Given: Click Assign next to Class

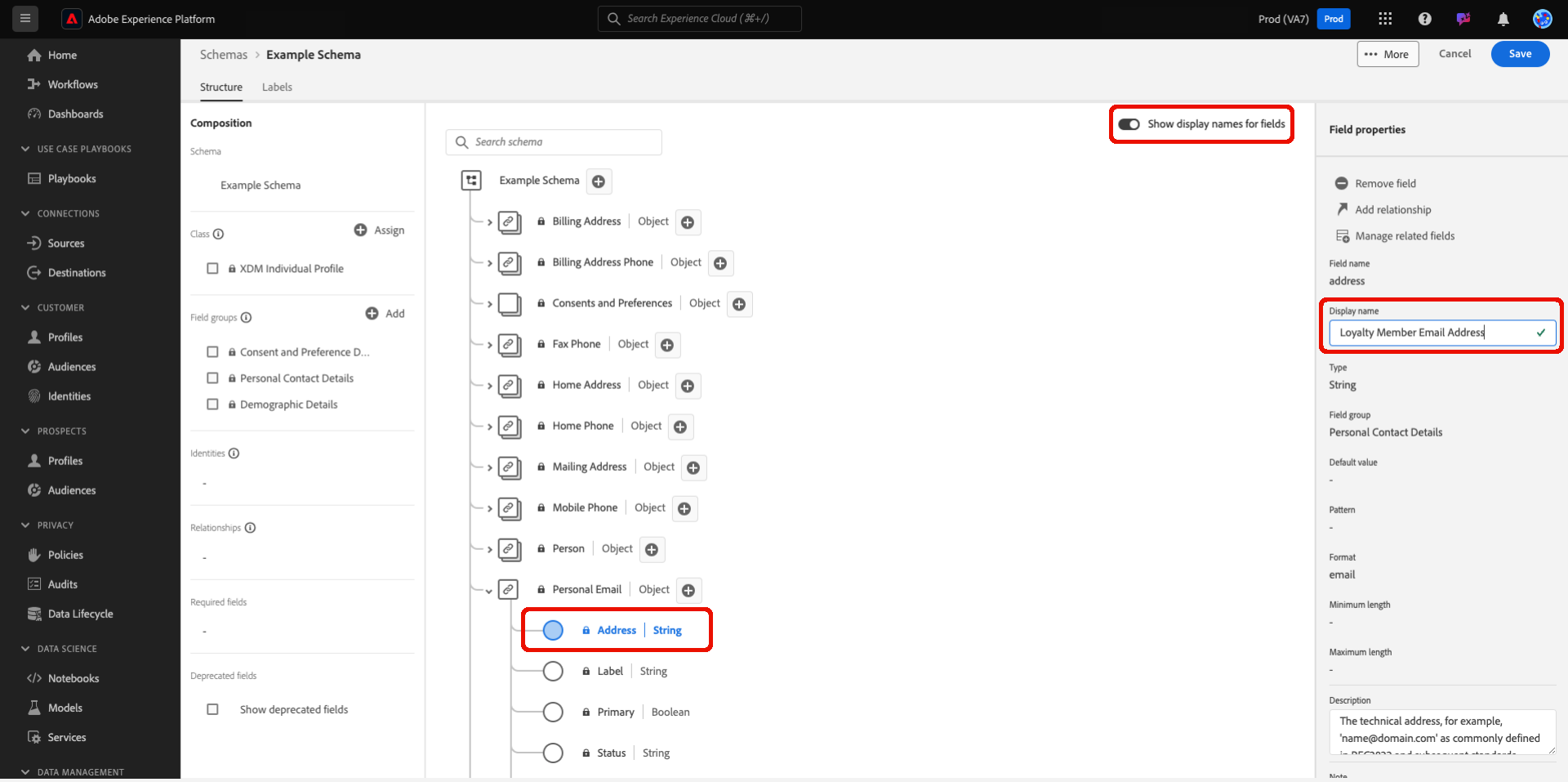Looking at the screenshot, I should [x=380, y=230].
